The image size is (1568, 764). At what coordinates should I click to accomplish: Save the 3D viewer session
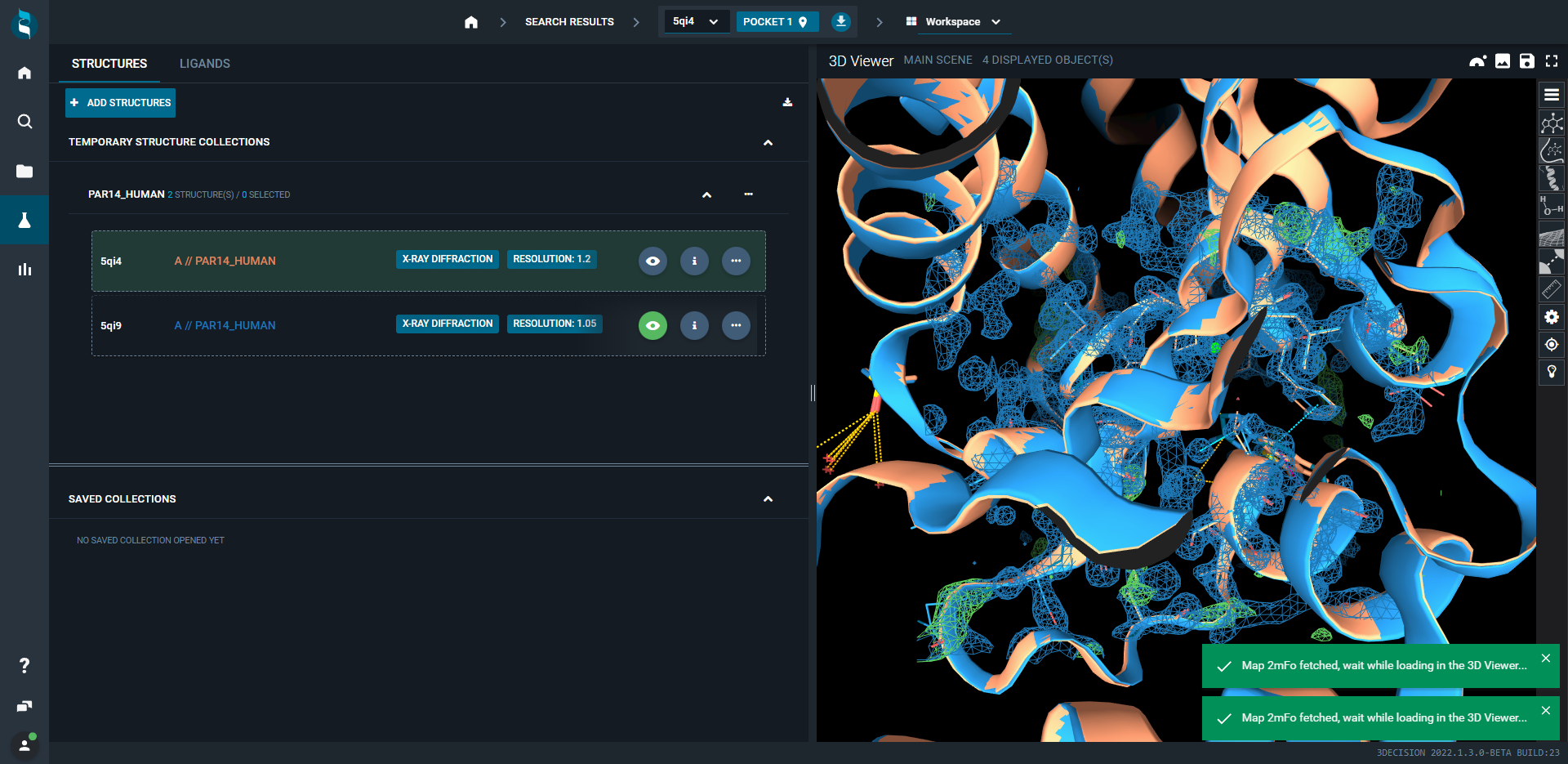(1527, 60)
